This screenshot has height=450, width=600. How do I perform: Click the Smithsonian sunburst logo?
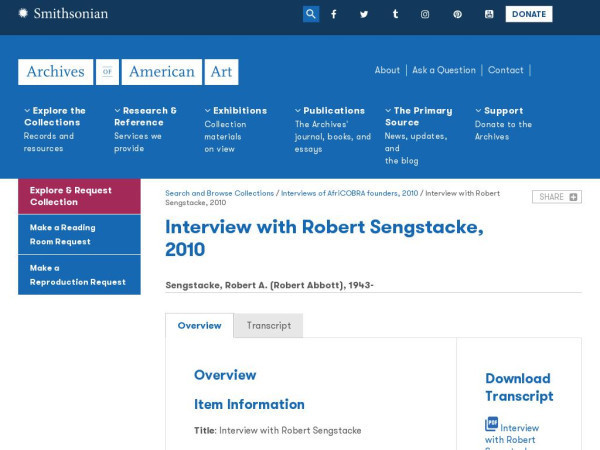point(23,13)
